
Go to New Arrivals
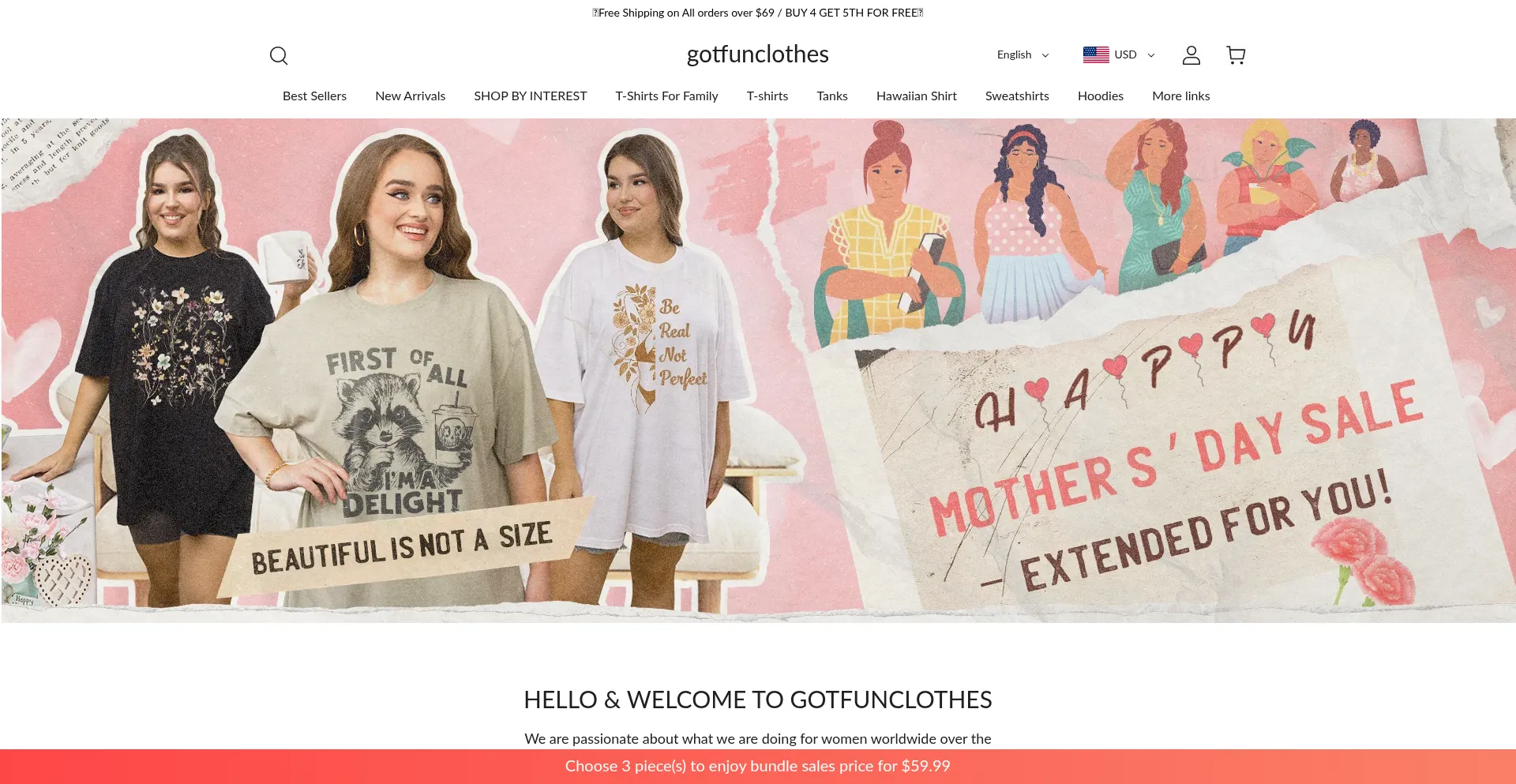410,96
